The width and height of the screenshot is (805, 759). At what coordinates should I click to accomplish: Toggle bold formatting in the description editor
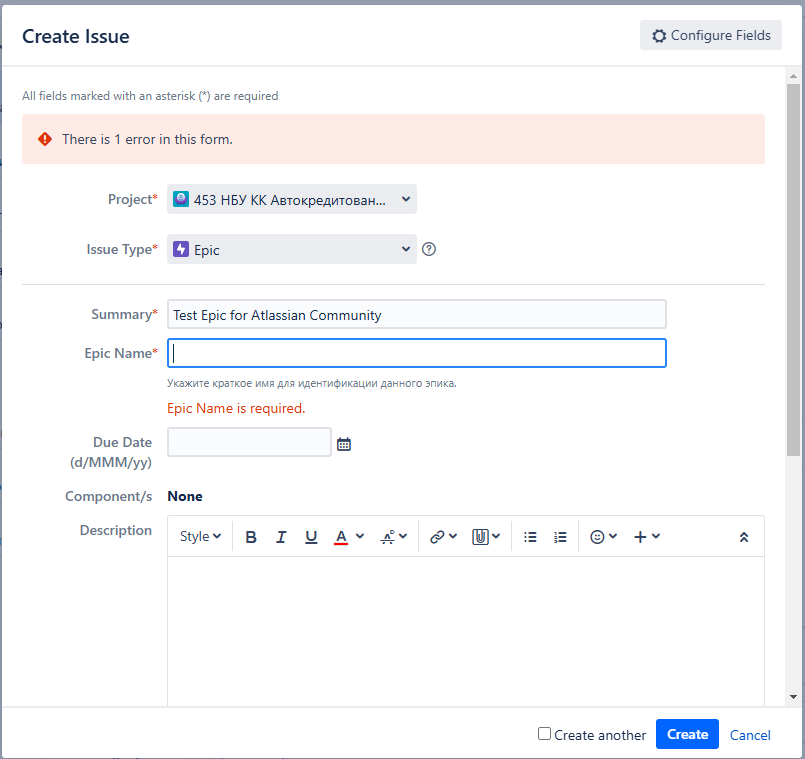251,537
